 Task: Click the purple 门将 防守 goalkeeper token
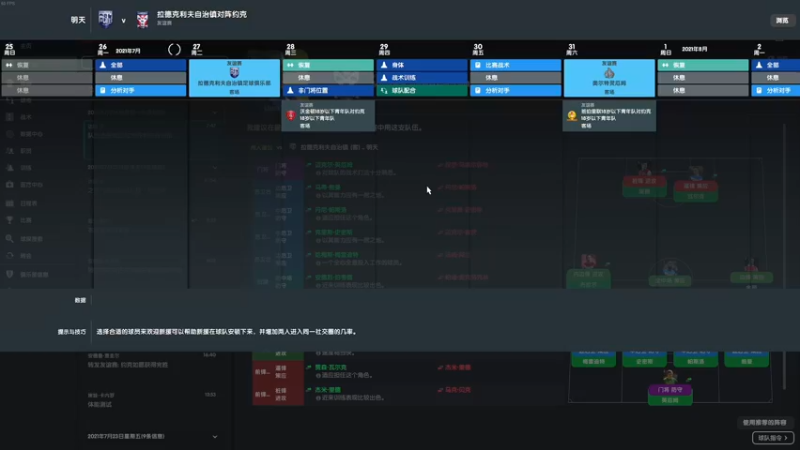[x=670, y=390]
